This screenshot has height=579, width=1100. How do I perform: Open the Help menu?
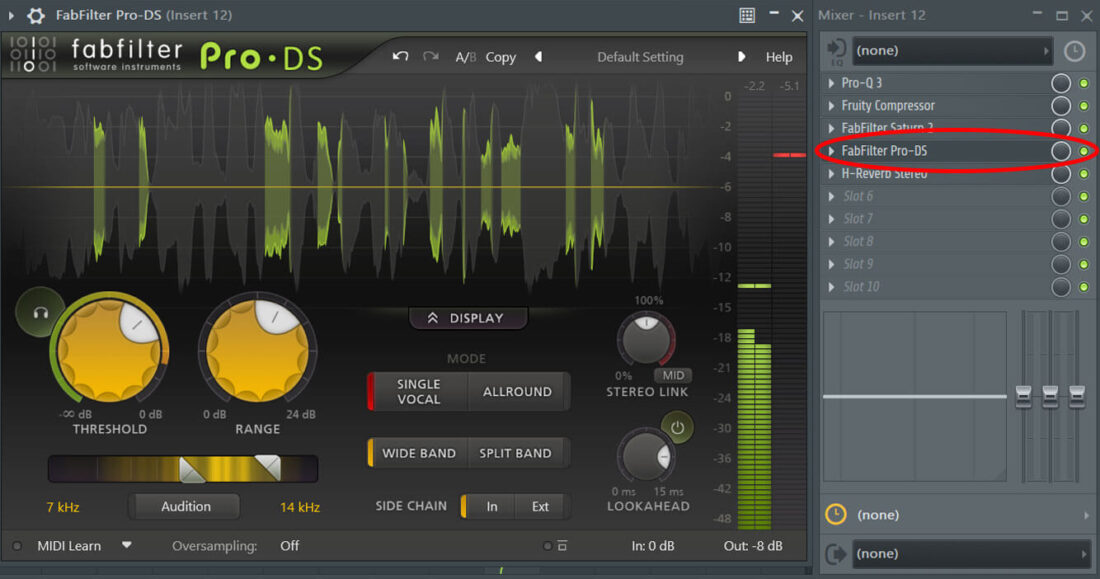point(779,58)
